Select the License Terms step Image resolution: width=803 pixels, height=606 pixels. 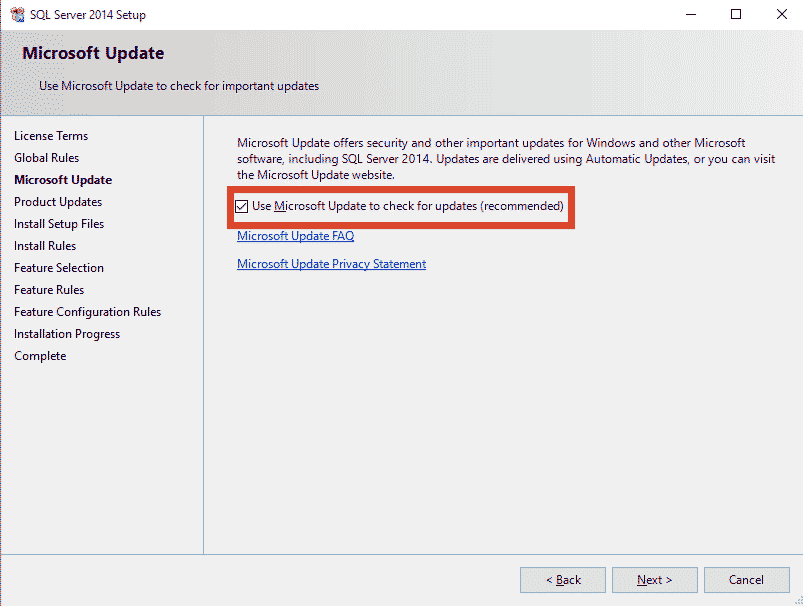pyautogui.click(x=51, y=135)
